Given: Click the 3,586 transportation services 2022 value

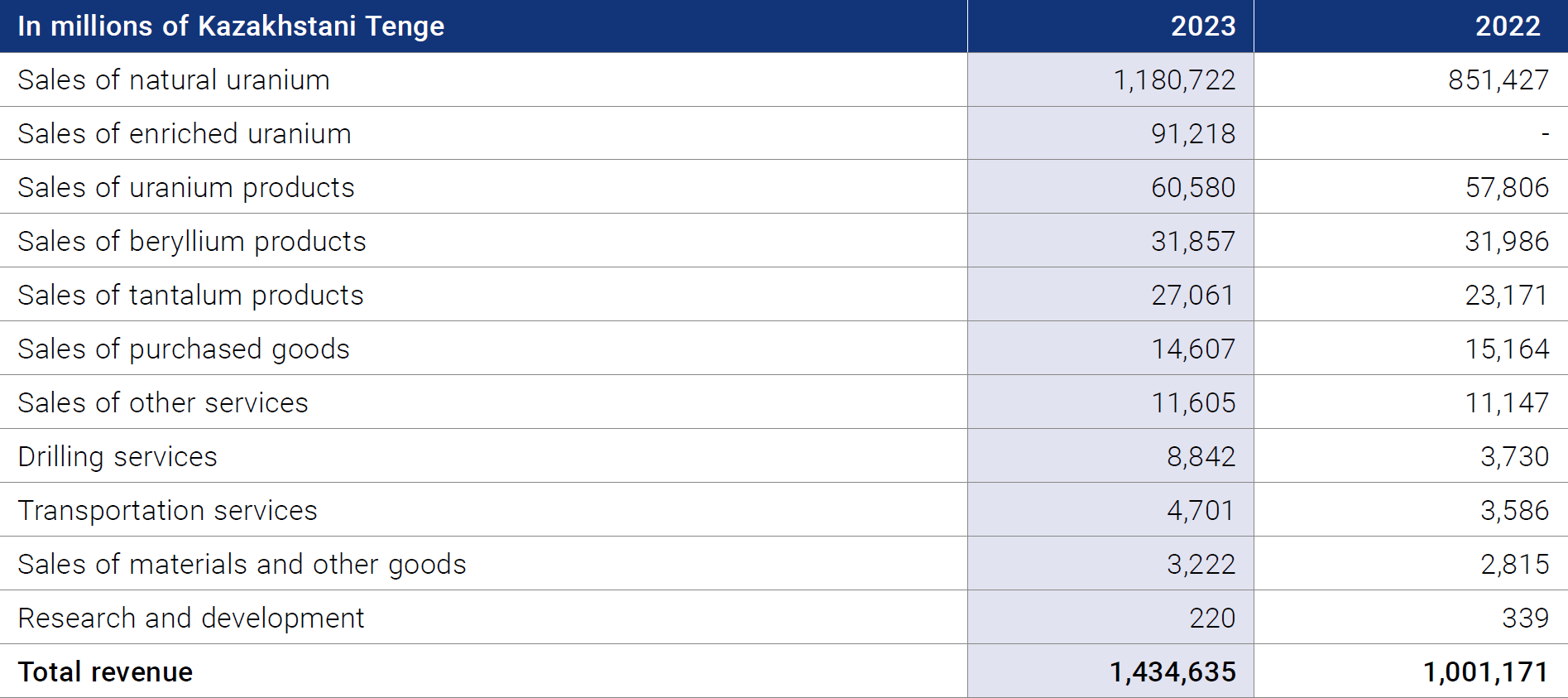Looking at the screenshot, I should (1514, 511).
